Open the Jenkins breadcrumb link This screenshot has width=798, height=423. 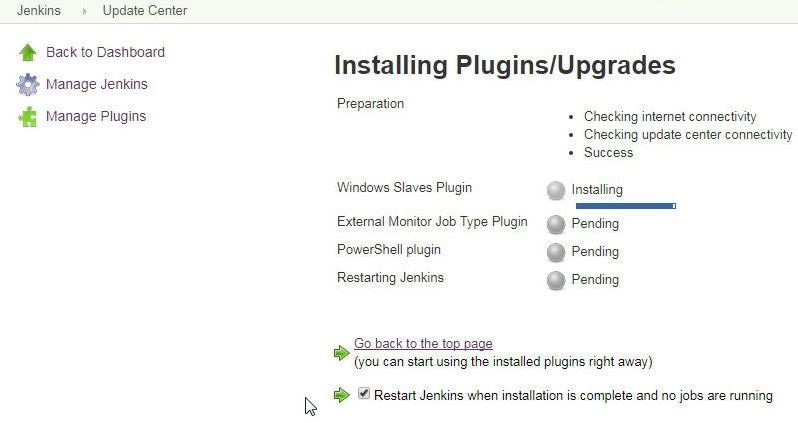39,11
